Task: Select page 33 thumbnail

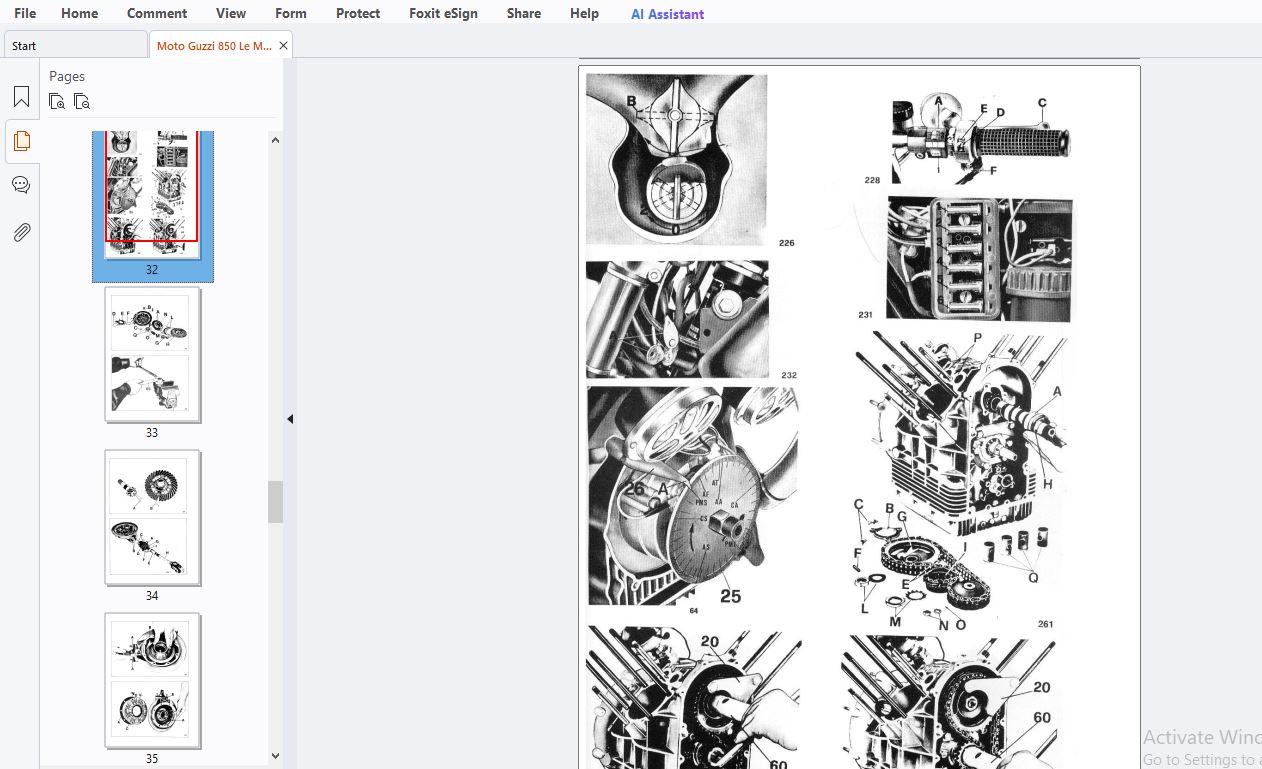Action: (x=152, y=354)
